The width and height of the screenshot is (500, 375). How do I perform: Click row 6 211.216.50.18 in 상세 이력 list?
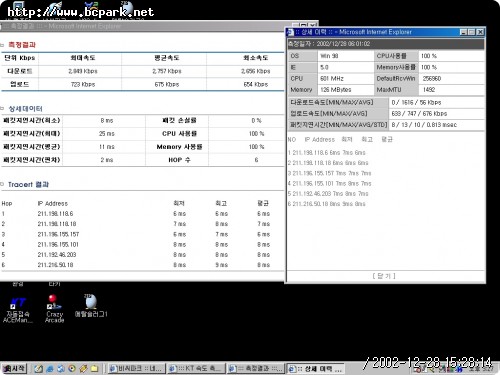pyautogui.click(x=327, y=204)
